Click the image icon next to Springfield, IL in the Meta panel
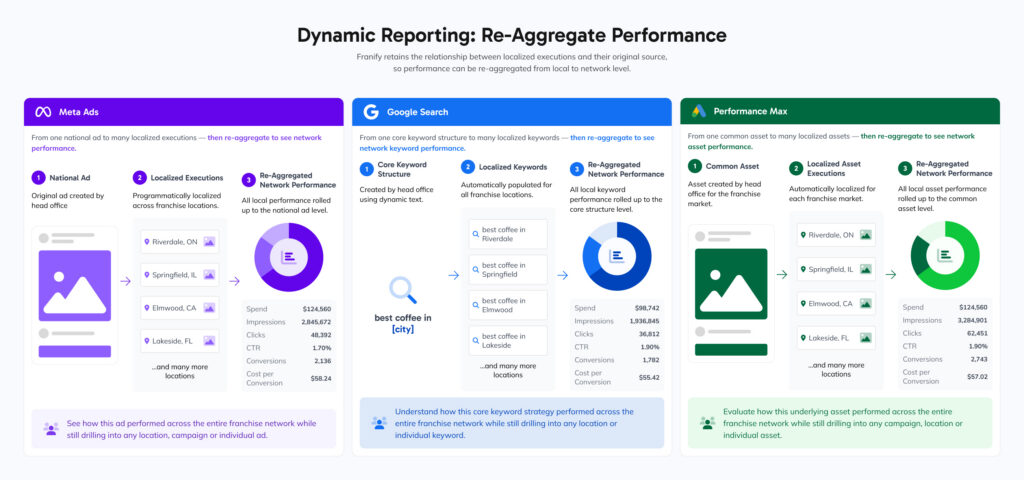 click(x=209, y=275)
